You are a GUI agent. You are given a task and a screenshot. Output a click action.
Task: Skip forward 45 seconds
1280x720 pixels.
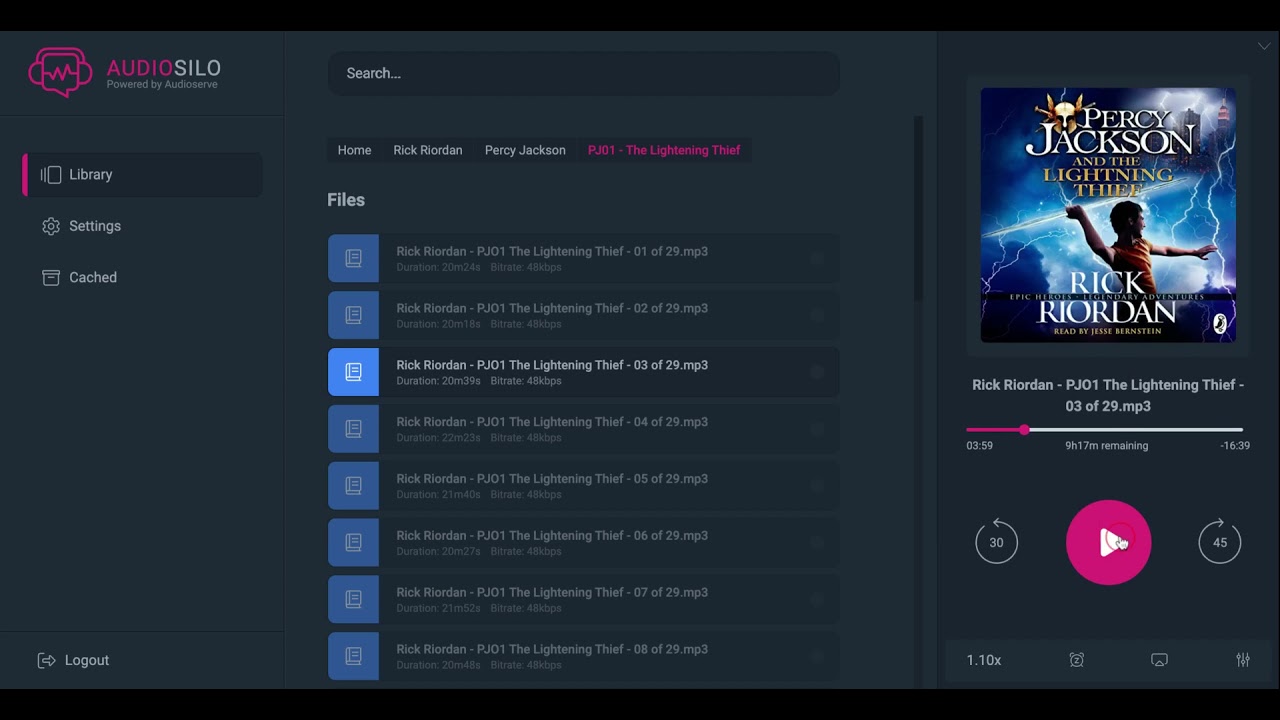(x=1220, y=542)
